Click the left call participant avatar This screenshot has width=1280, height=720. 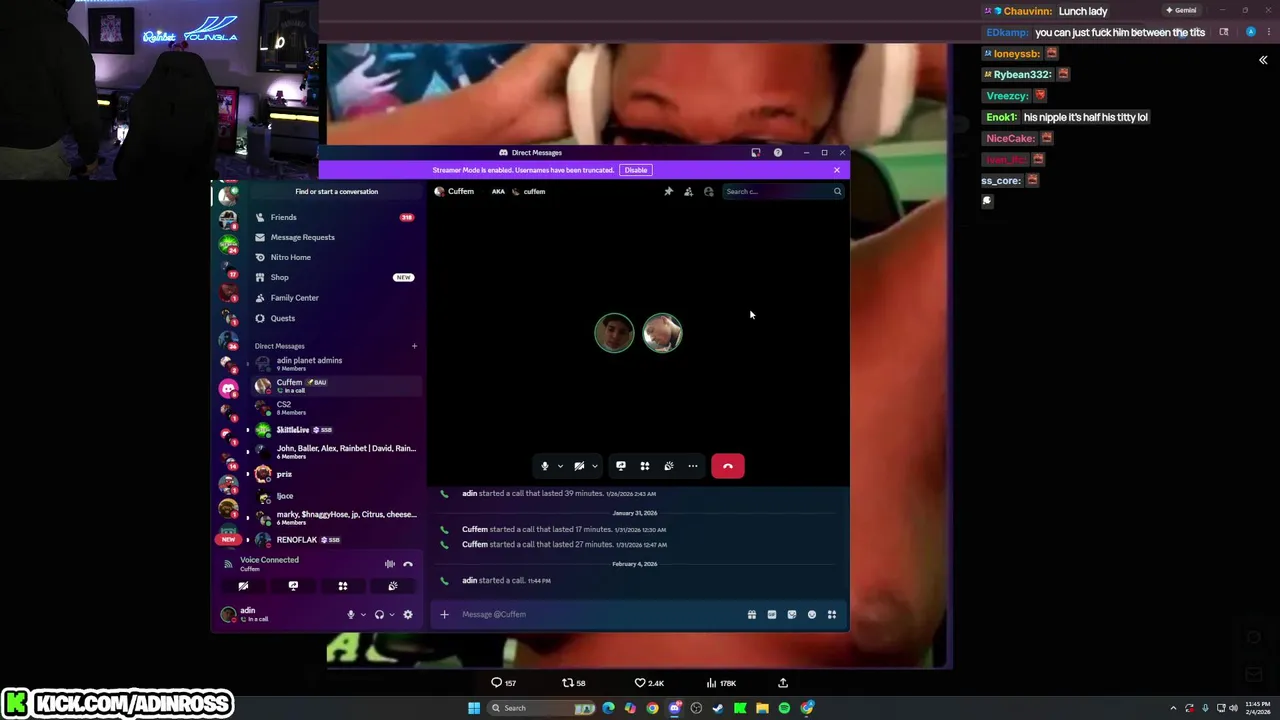click(614, 333)
